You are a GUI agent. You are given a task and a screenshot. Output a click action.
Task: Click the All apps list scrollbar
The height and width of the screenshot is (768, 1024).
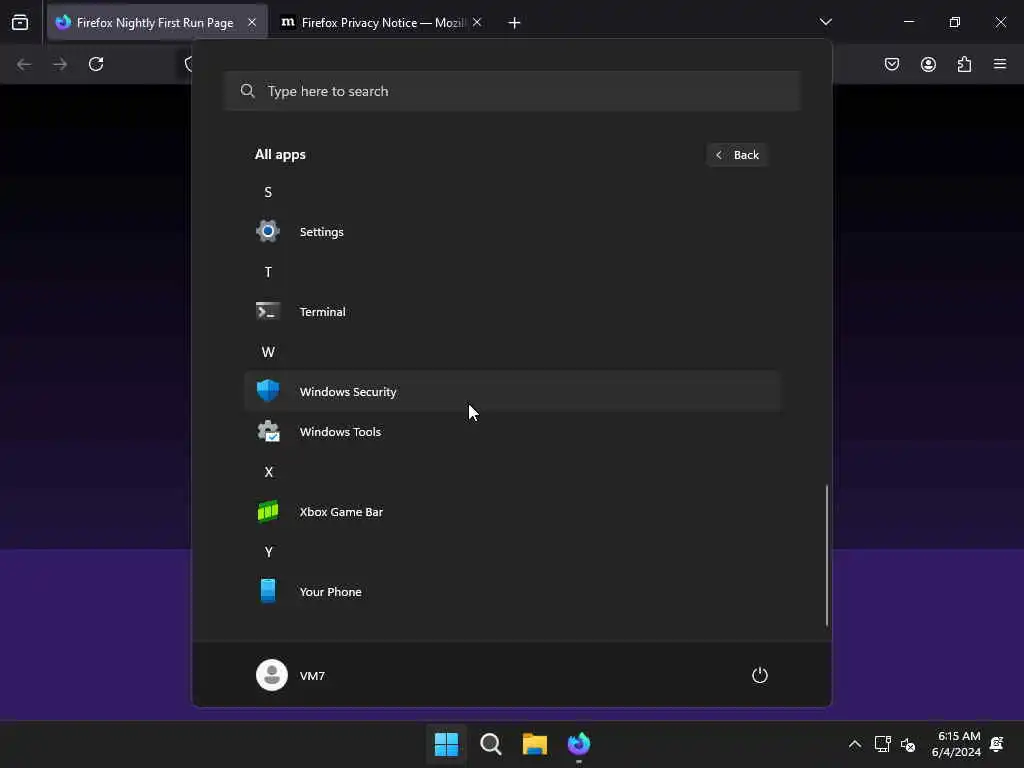click(827, 555)
